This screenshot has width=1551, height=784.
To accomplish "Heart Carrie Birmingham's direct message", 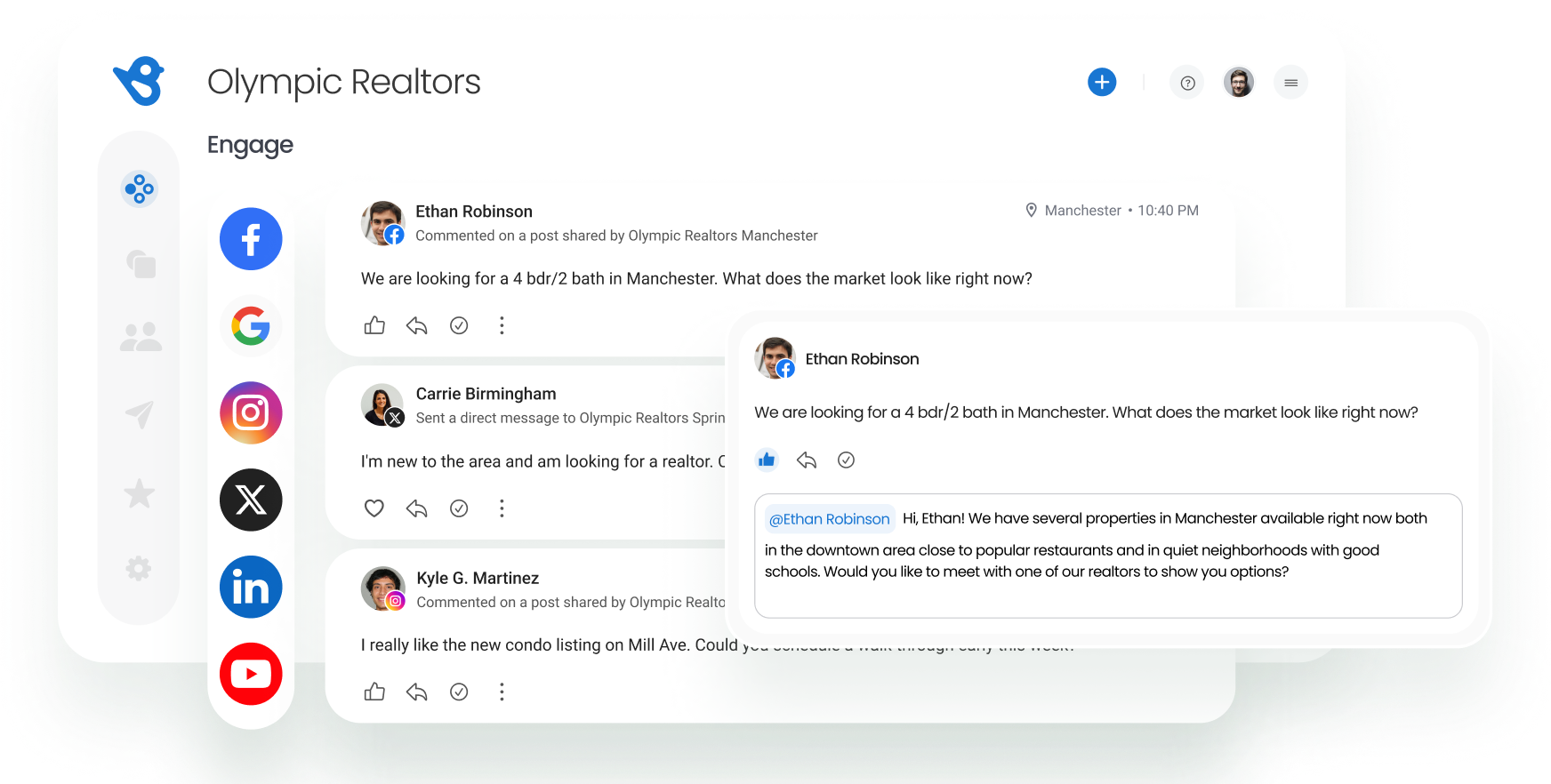I will [374, 508].
